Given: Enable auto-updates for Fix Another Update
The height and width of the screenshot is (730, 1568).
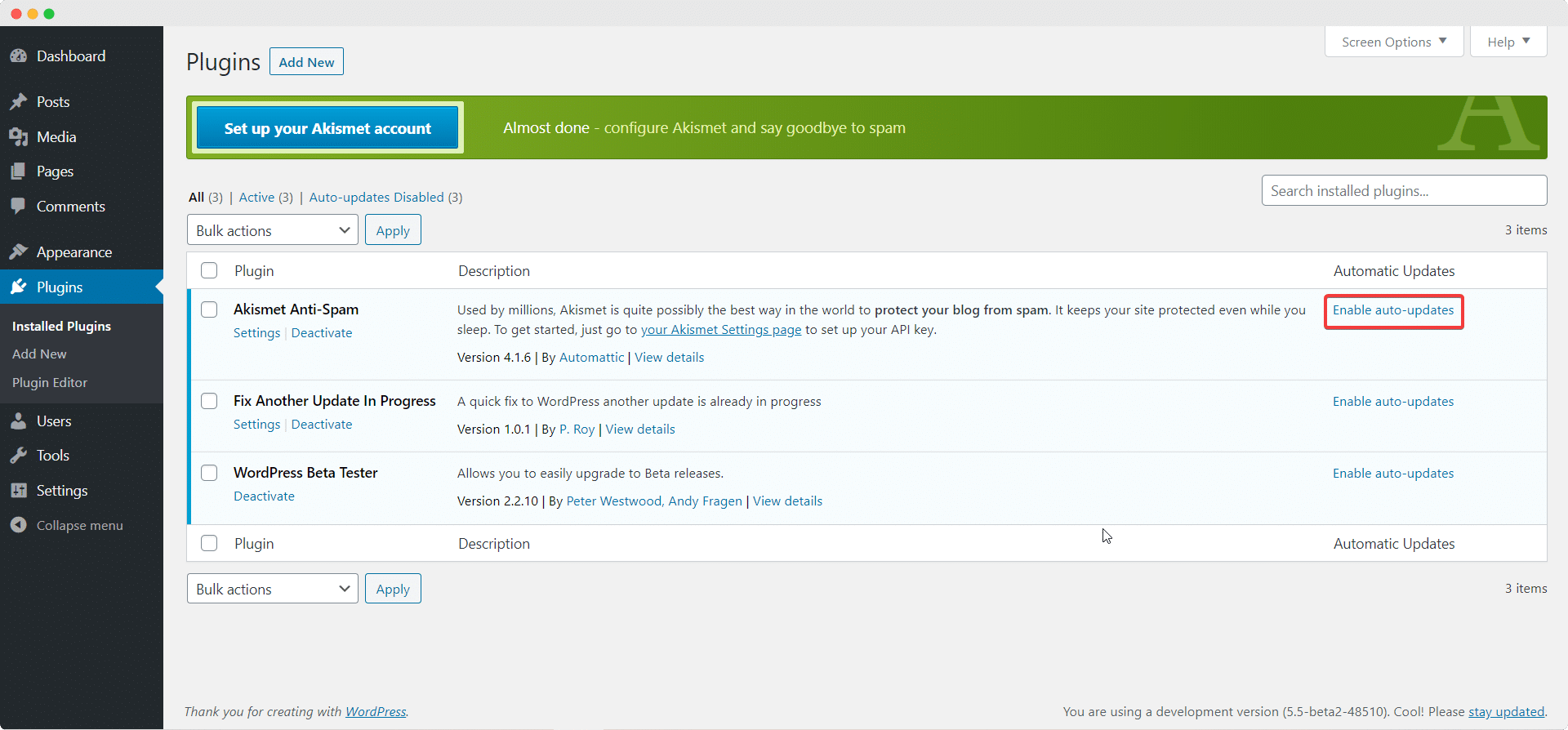Looking at the screenshot, I should (1393, 402).
